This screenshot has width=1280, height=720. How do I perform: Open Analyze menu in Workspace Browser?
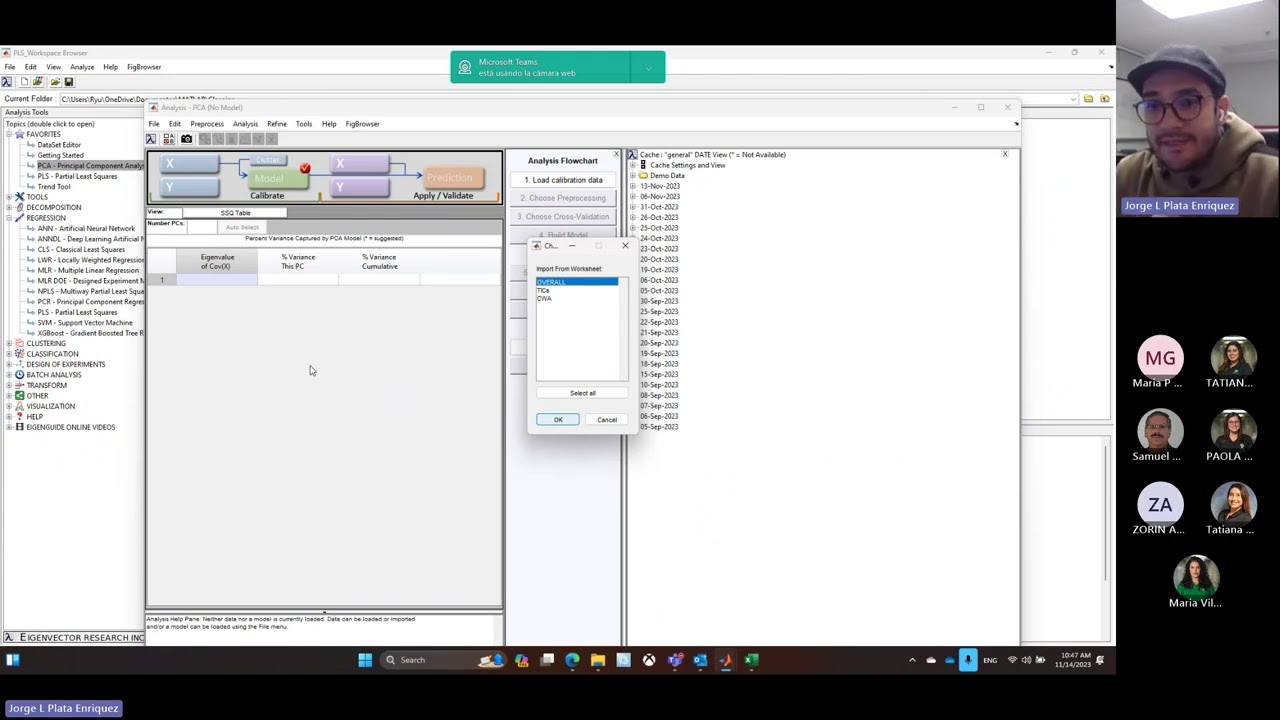point(82,67)
